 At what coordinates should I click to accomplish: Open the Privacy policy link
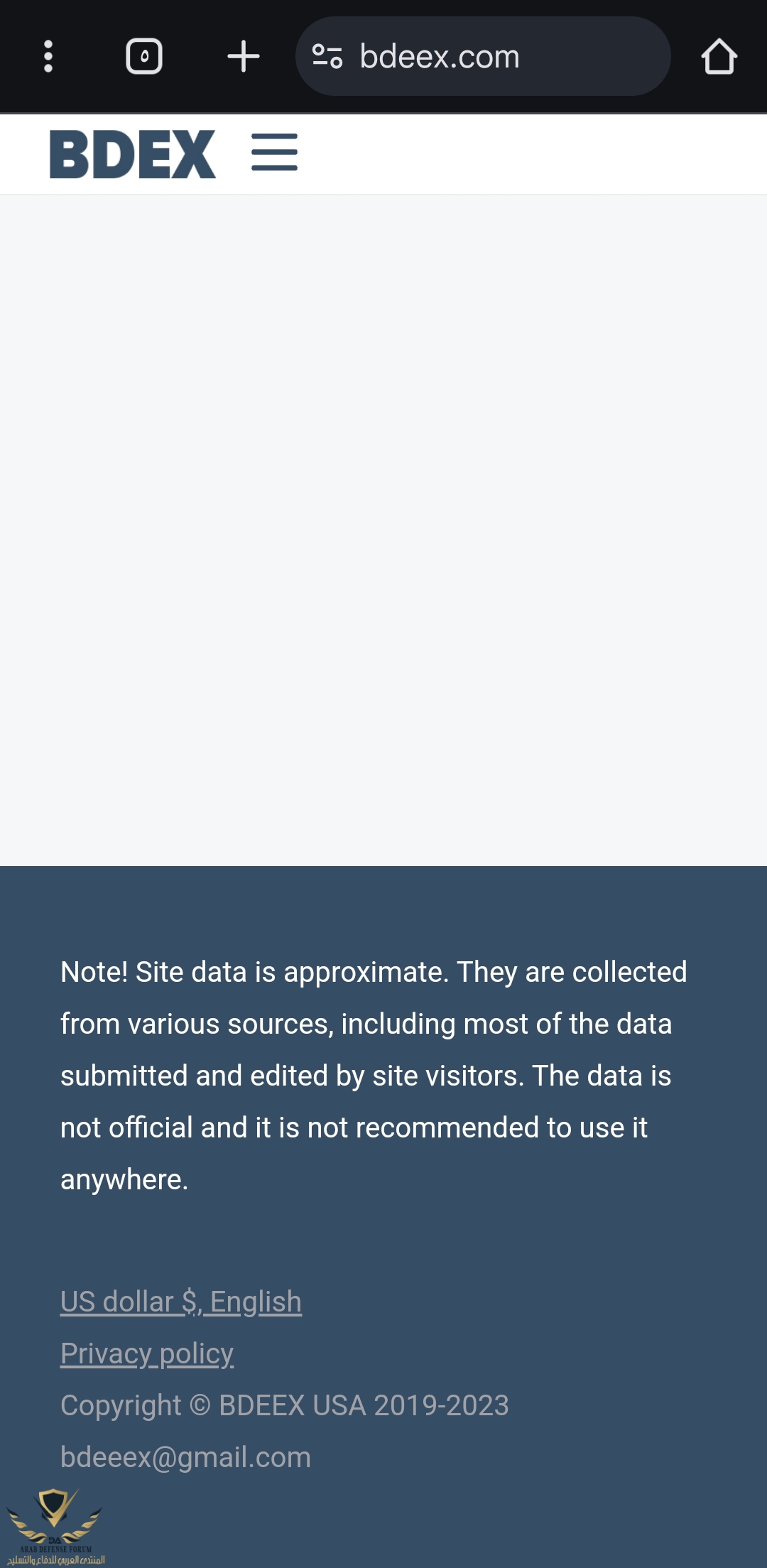click(147, 1353)
